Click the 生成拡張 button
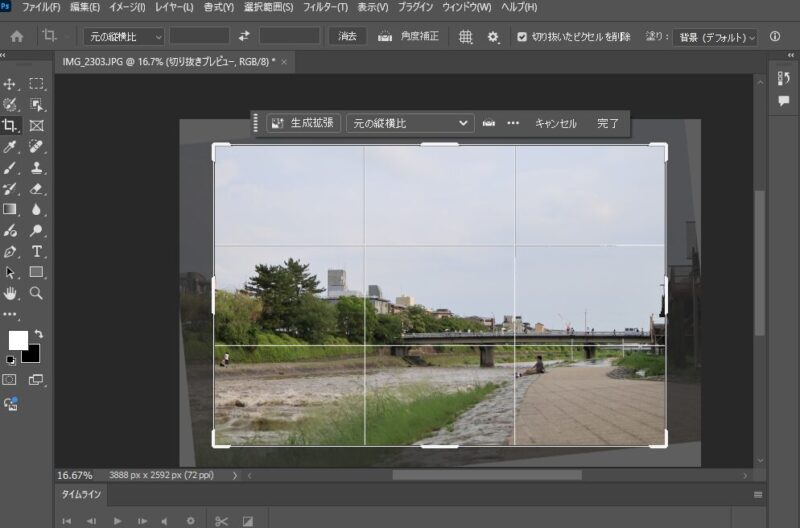 point(302,123)
